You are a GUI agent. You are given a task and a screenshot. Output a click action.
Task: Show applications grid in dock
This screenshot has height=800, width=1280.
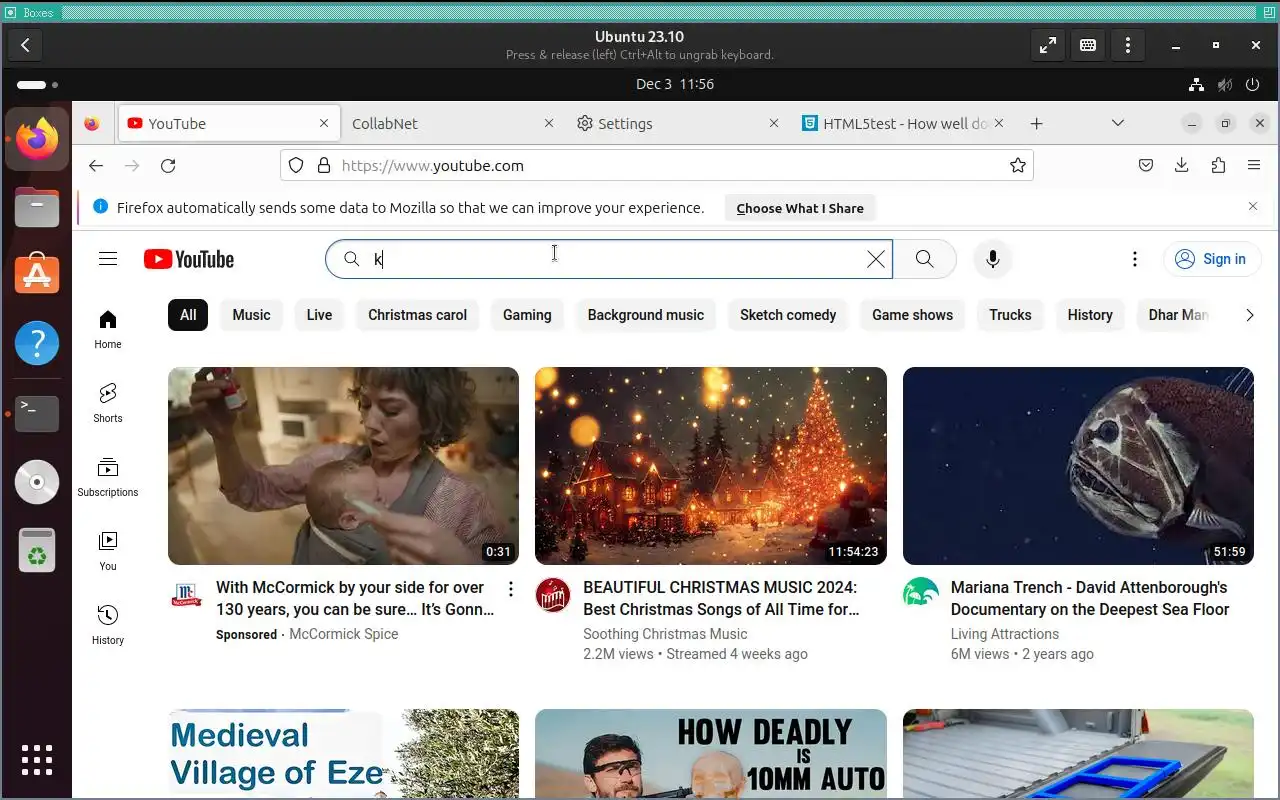(x=37, y=760)
